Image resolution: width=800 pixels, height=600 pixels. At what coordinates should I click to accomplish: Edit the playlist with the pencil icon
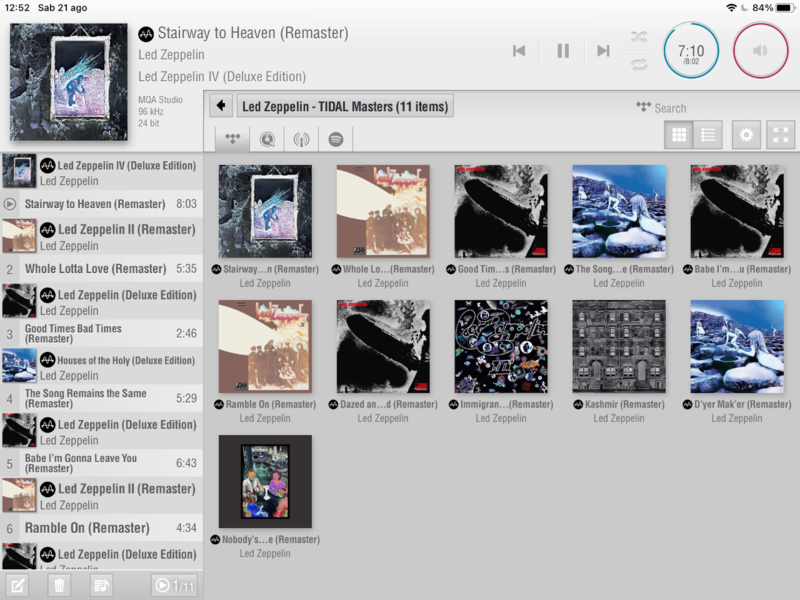coord(18,586)
